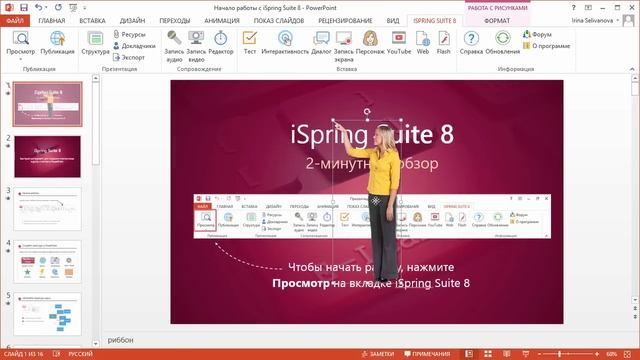Image resolution: width=640 pixels, height=360 pixels.
Task: Open Ресурсы in the Презентация group
Action: pos(129,35)
